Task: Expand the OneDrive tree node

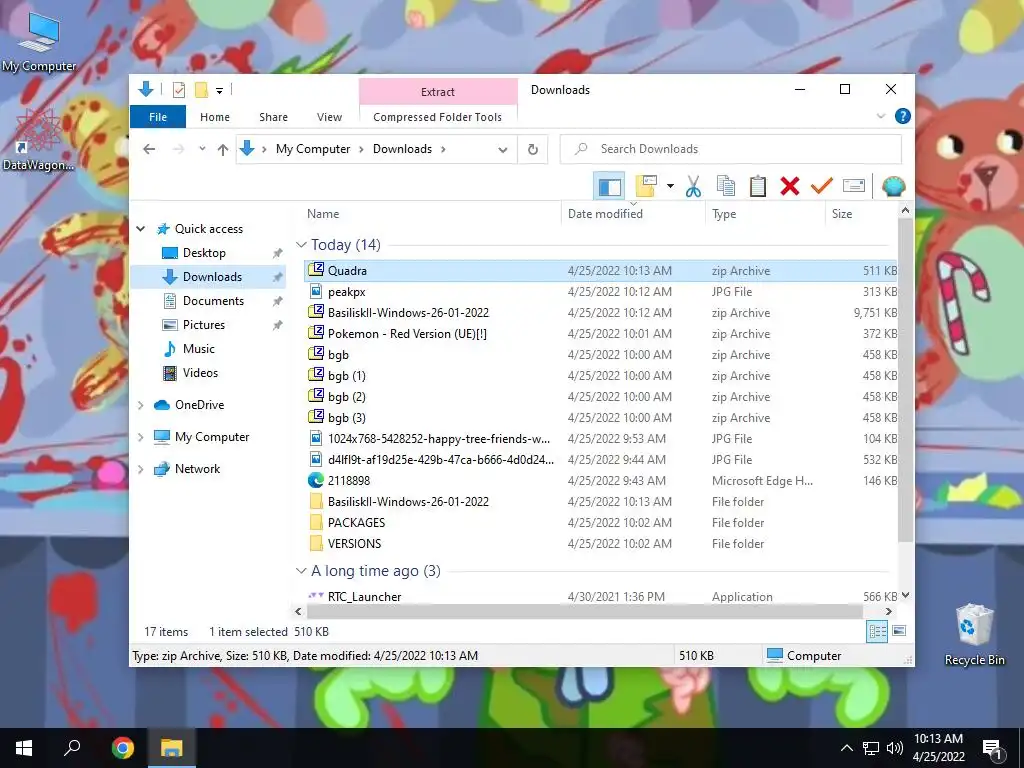Action: click(x=140, y=405)
